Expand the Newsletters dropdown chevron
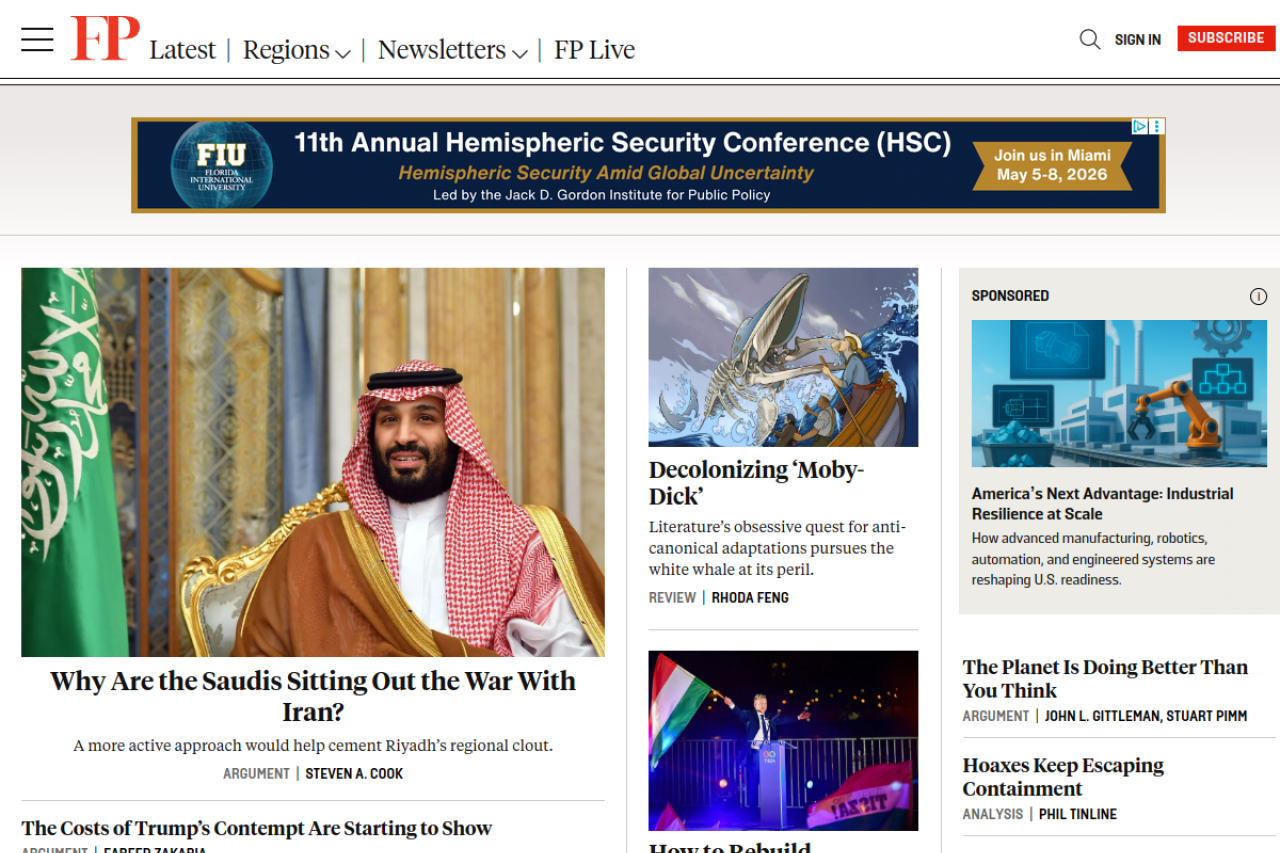The width and height of the screenshot is (1280, 853). pyautogui.click(x=519, y=53)
